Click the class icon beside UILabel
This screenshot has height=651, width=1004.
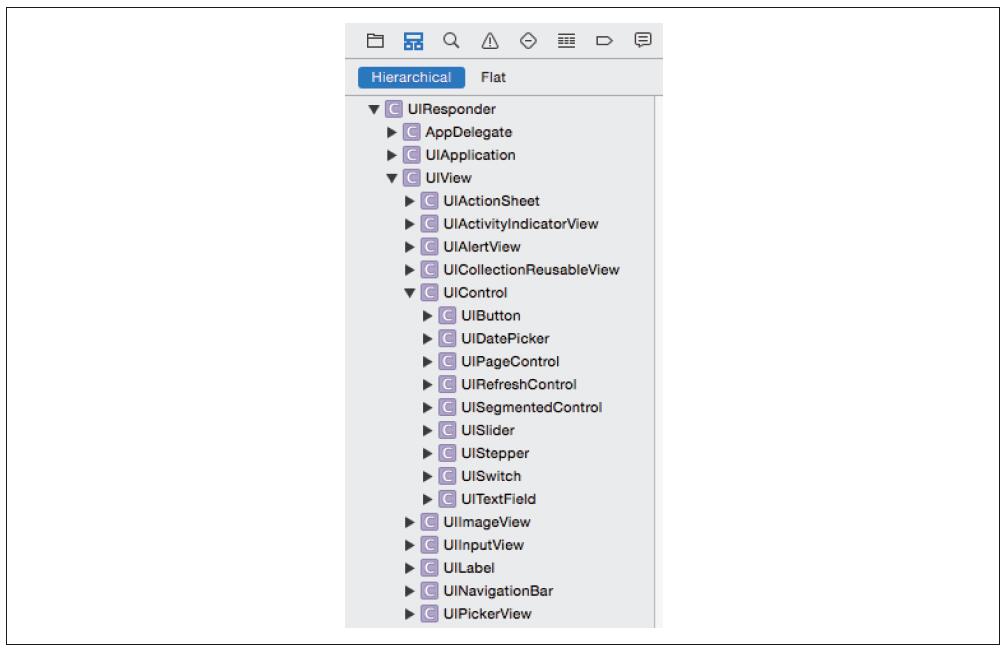430,568
